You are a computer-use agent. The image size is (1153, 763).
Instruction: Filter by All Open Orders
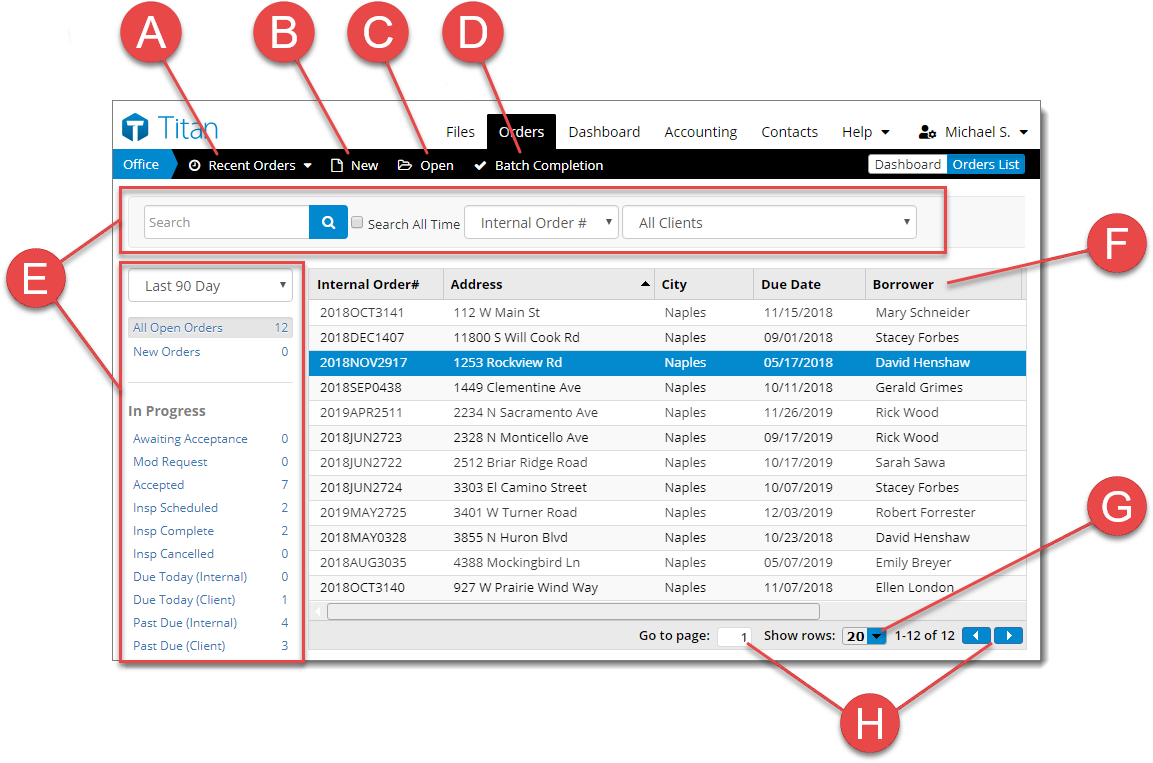click(210, 328)
